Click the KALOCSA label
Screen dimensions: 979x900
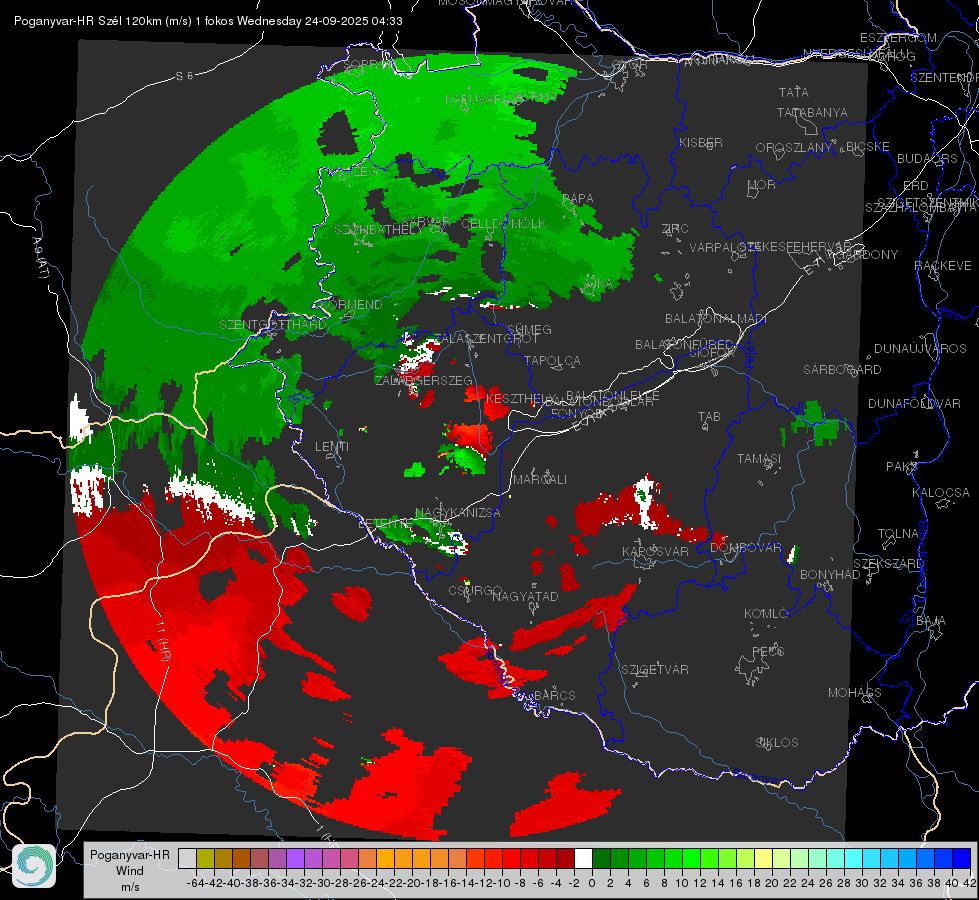tap(941, 492)
